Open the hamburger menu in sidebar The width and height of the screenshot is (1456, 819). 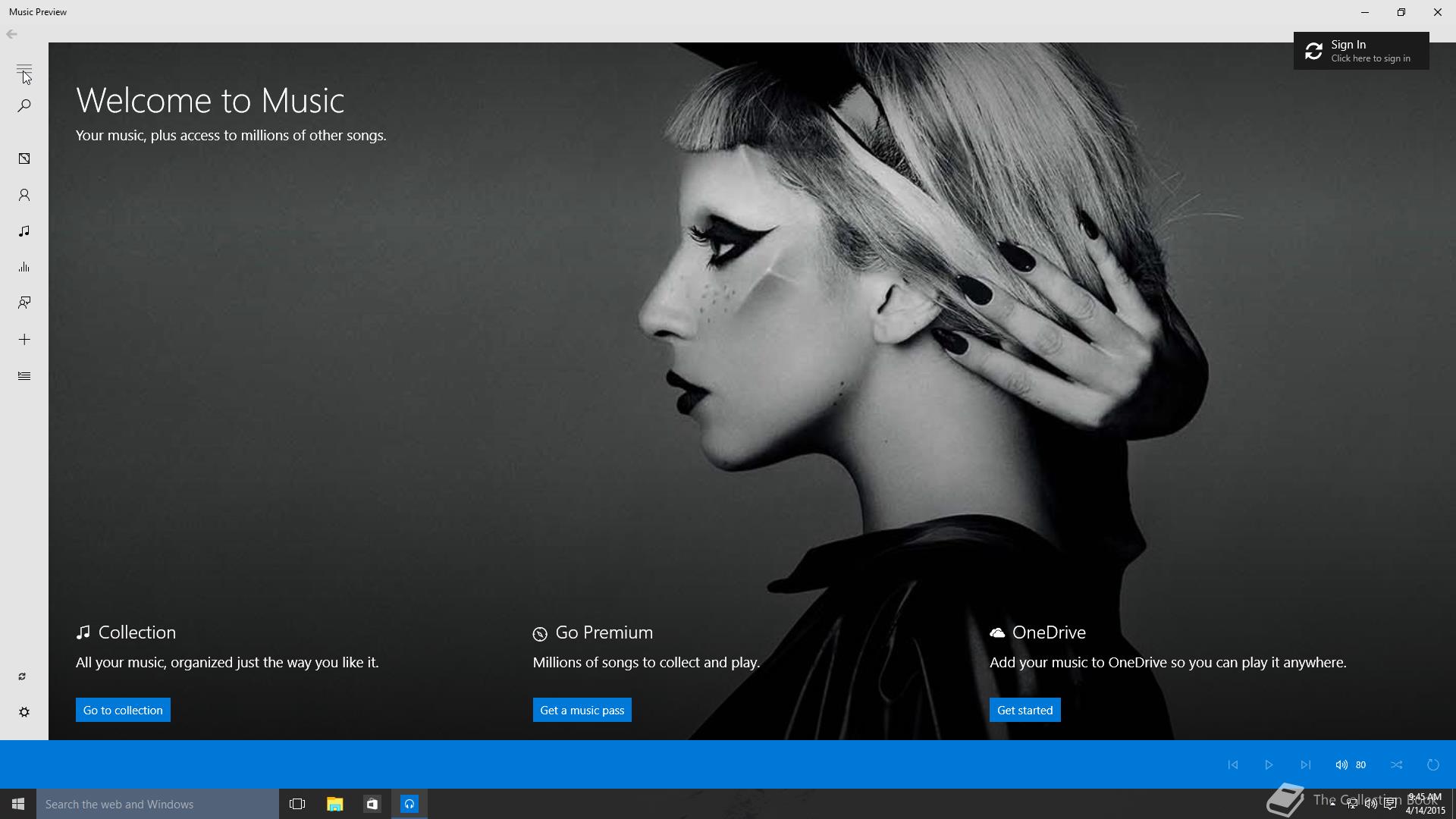(x=24, y=69)
